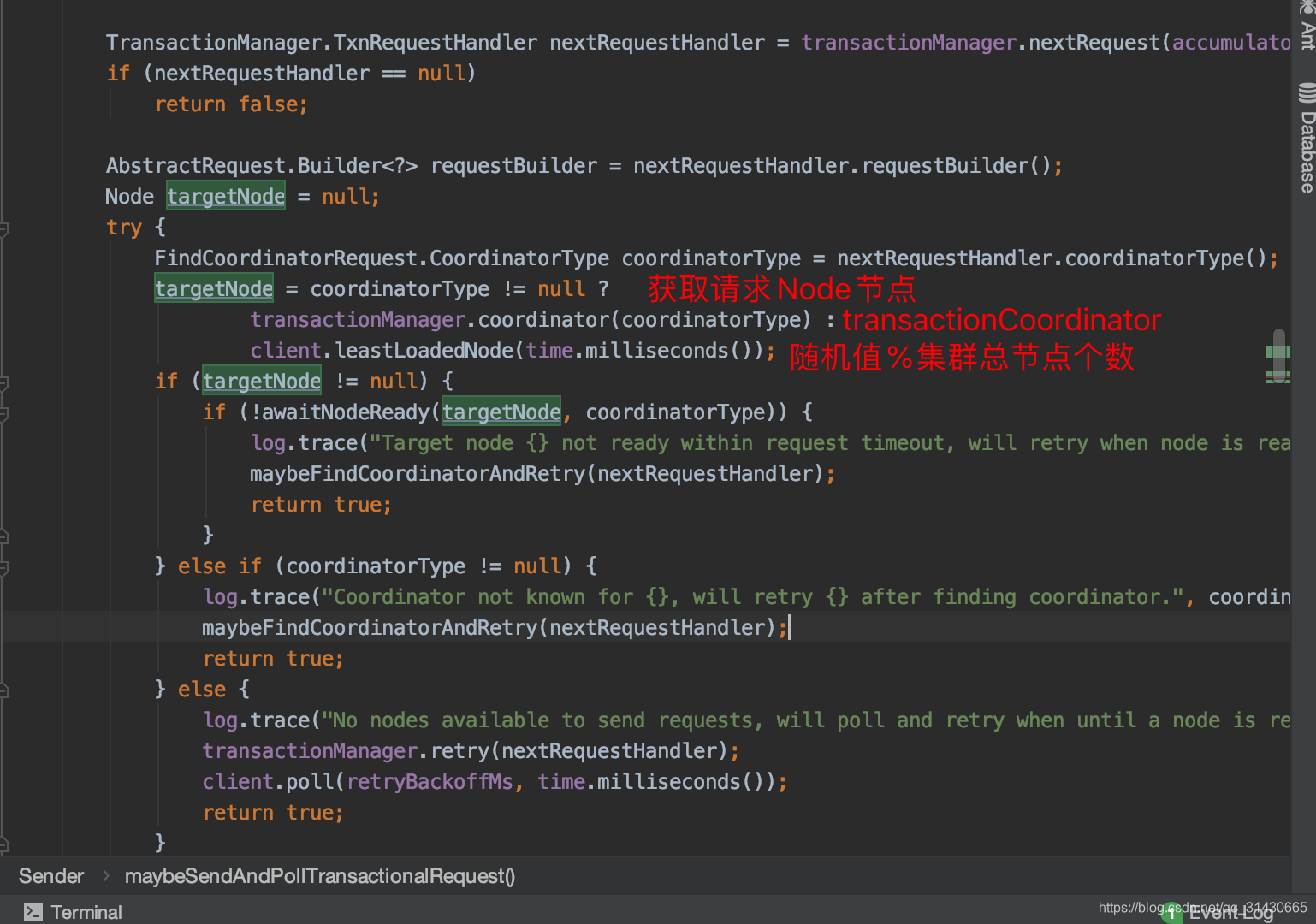1316x924 pixels.
Task: Open the Ant tool window tab
Action: coord(1307,26)
